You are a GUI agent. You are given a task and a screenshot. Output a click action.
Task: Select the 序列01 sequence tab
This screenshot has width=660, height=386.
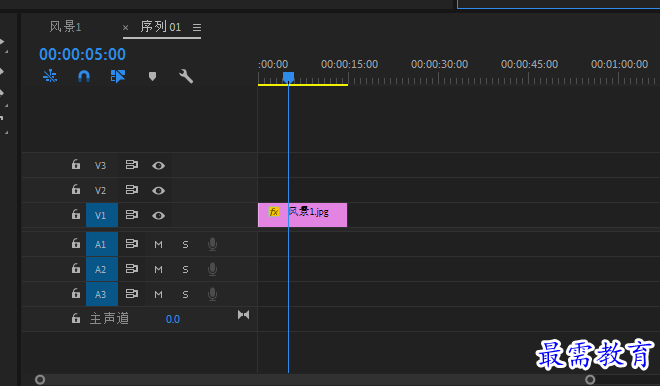pyautogui.click(x=160, y=27)
